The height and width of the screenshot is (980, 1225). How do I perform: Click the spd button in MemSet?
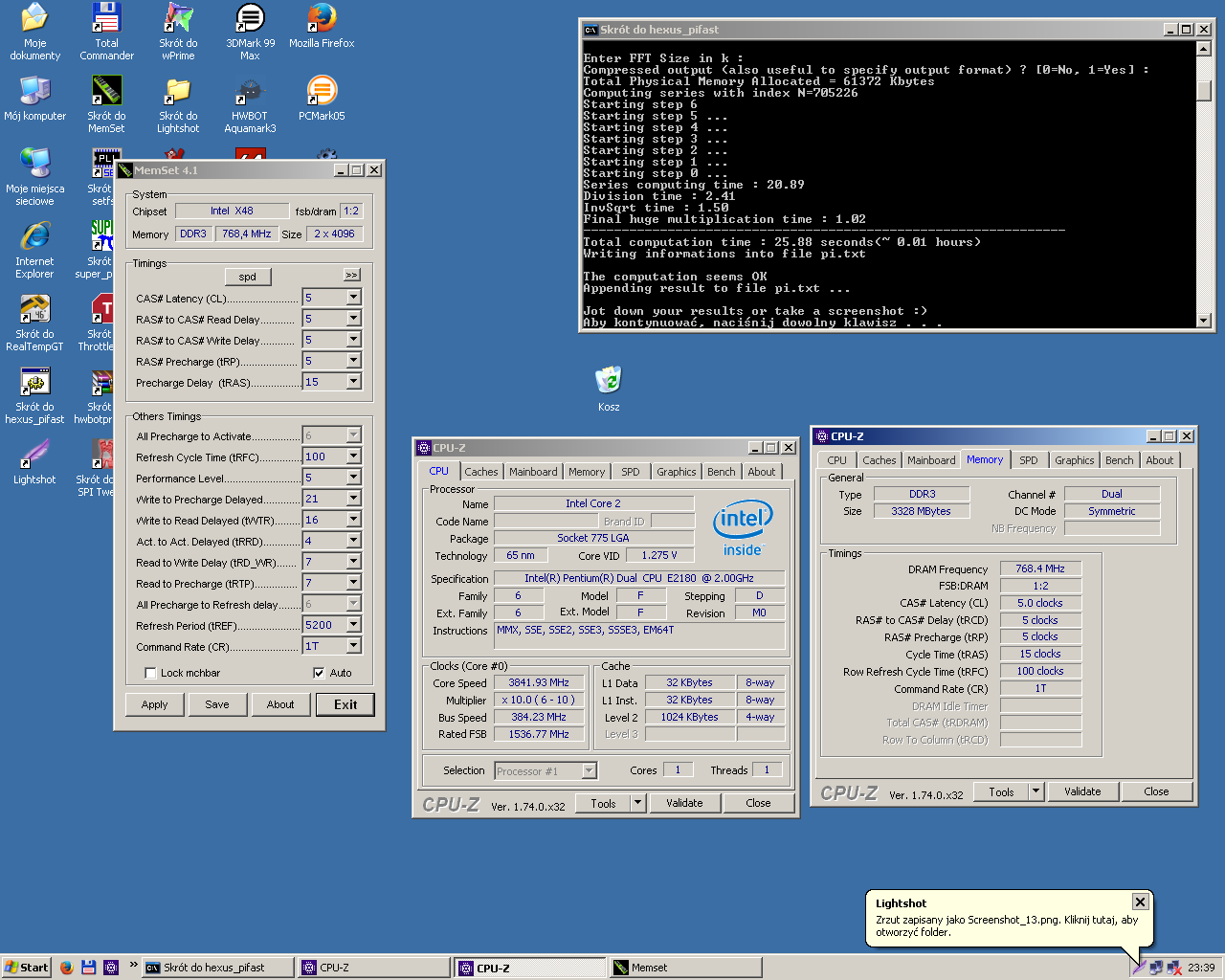point(248,277)
